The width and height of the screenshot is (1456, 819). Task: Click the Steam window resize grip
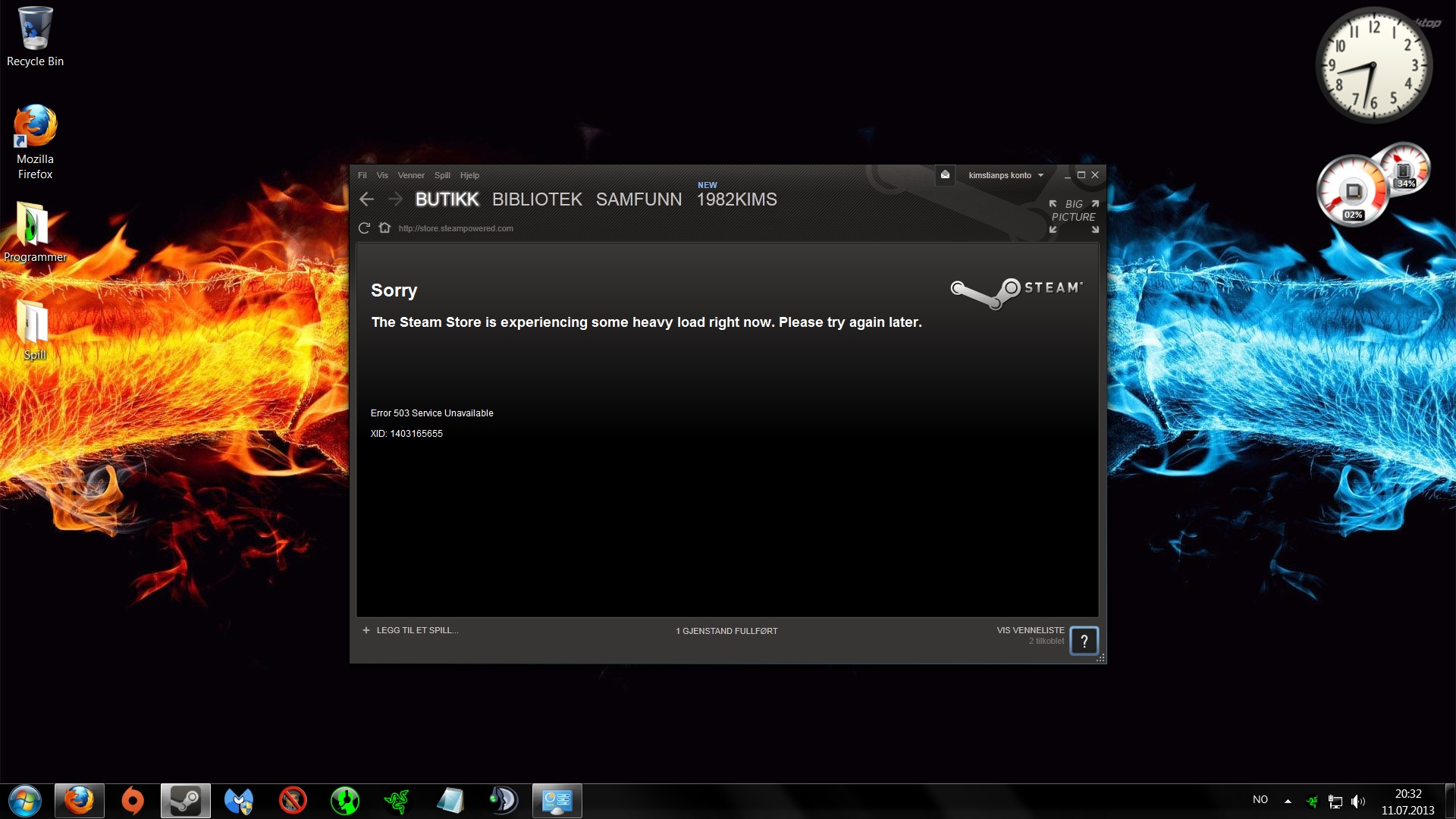(x=1100, y=658)
